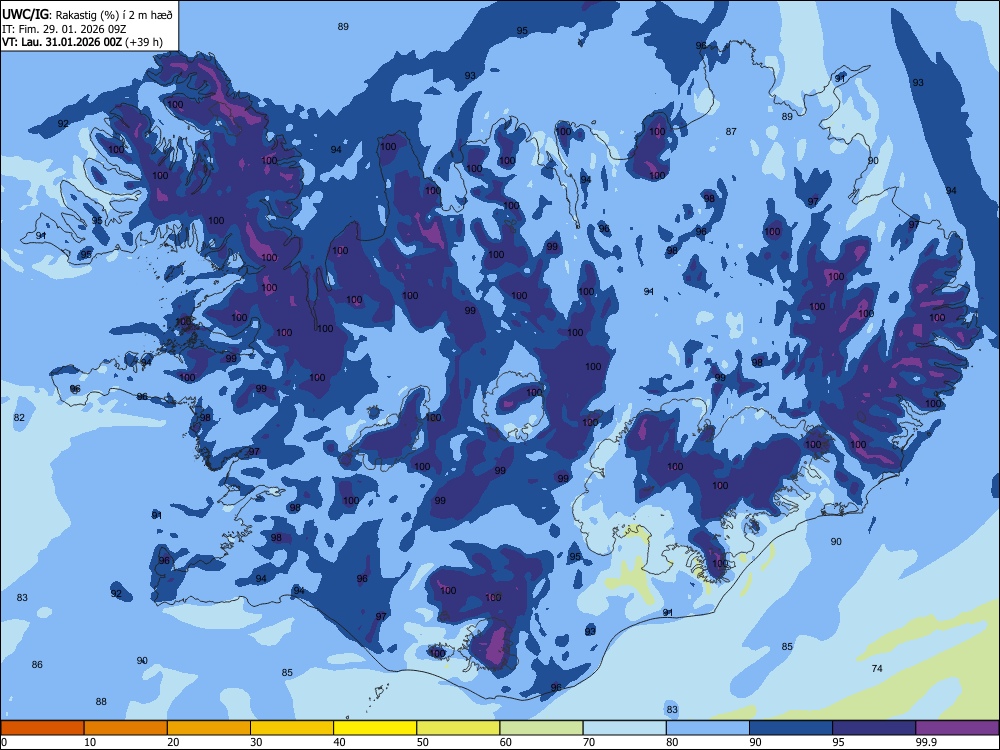Click the dark orange 0–10 legend swatch
Image resolution: width=1000 pixels, height=750 pixels.
click(42, 728)
